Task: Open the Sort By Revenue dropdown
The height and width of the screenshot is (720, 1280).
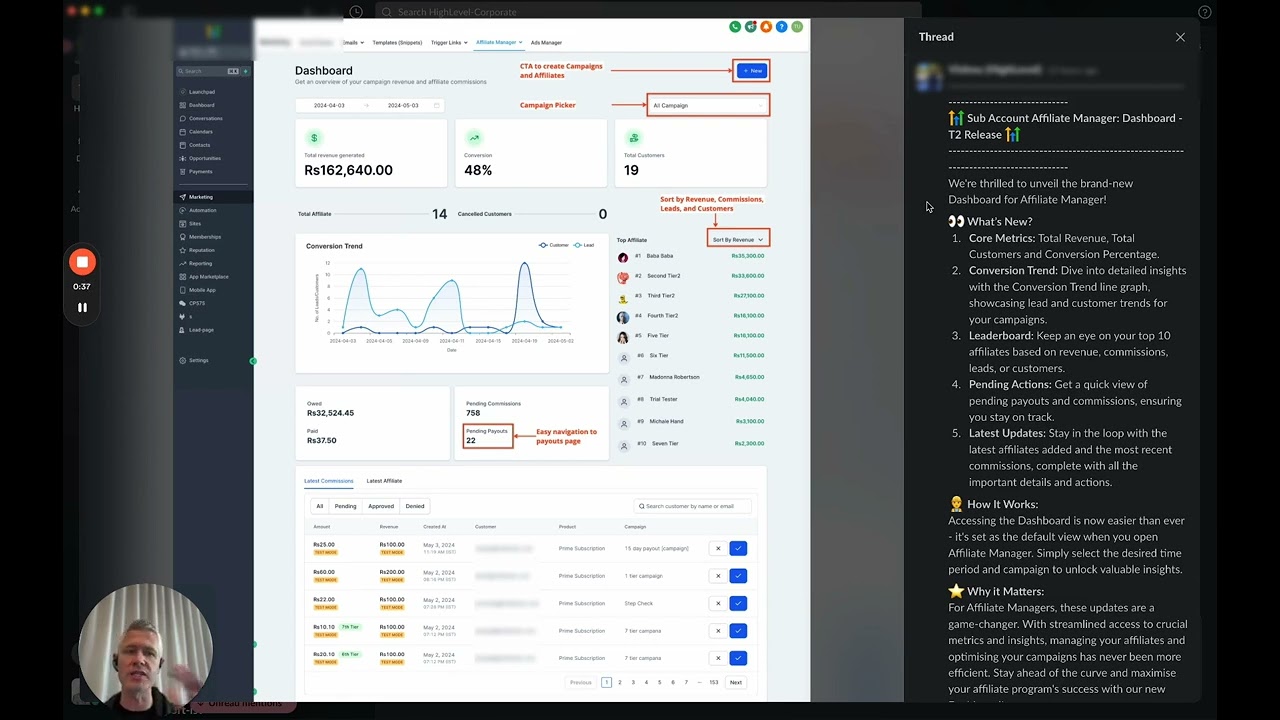Action: [x=737, y=240]
